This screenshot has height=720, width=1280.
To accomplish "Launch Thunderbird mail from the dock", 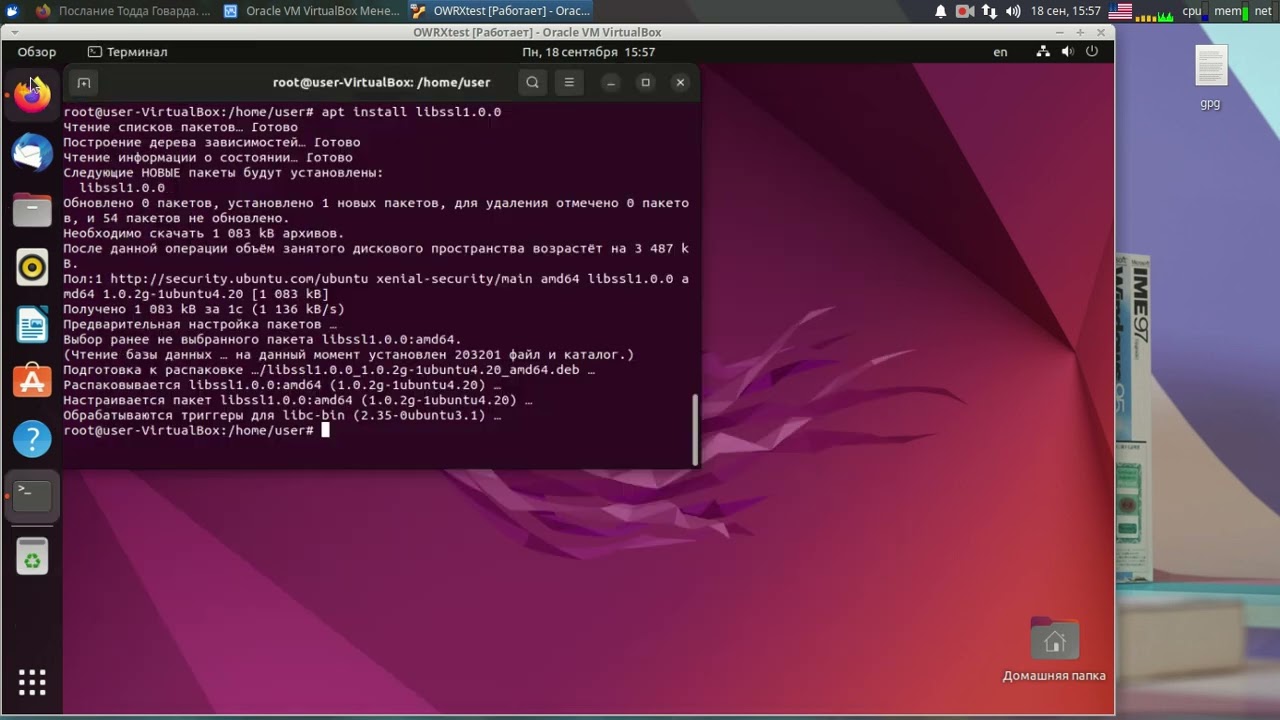I will point(32,153).
